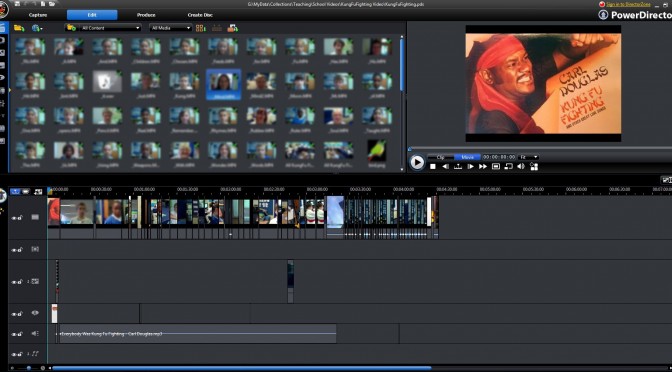
Task: Open the Produce module tab
Action: pos(146,15)
